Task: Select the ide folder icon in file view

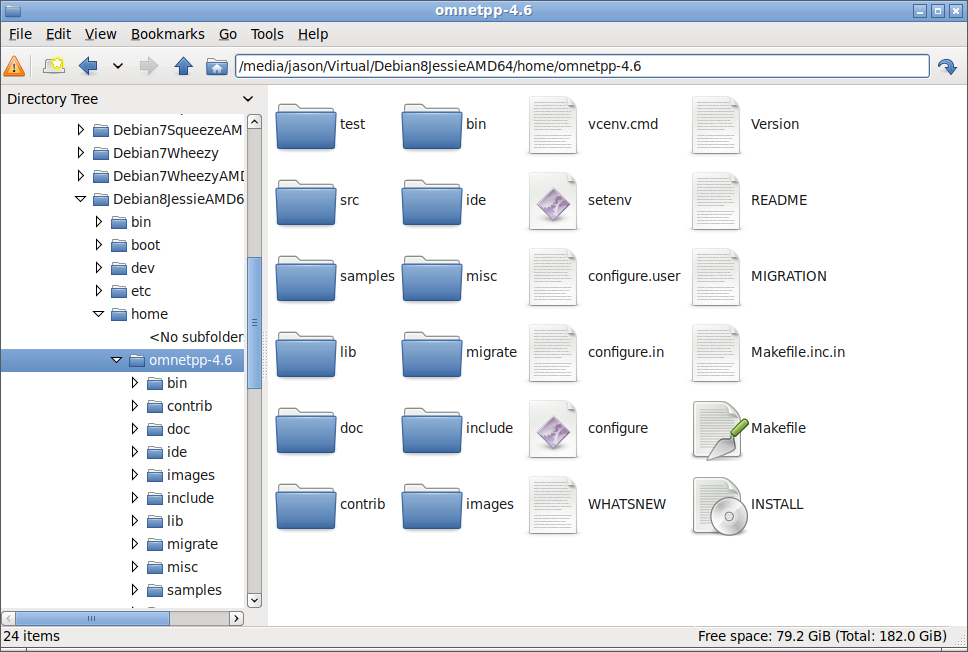Action: point(432,202)
